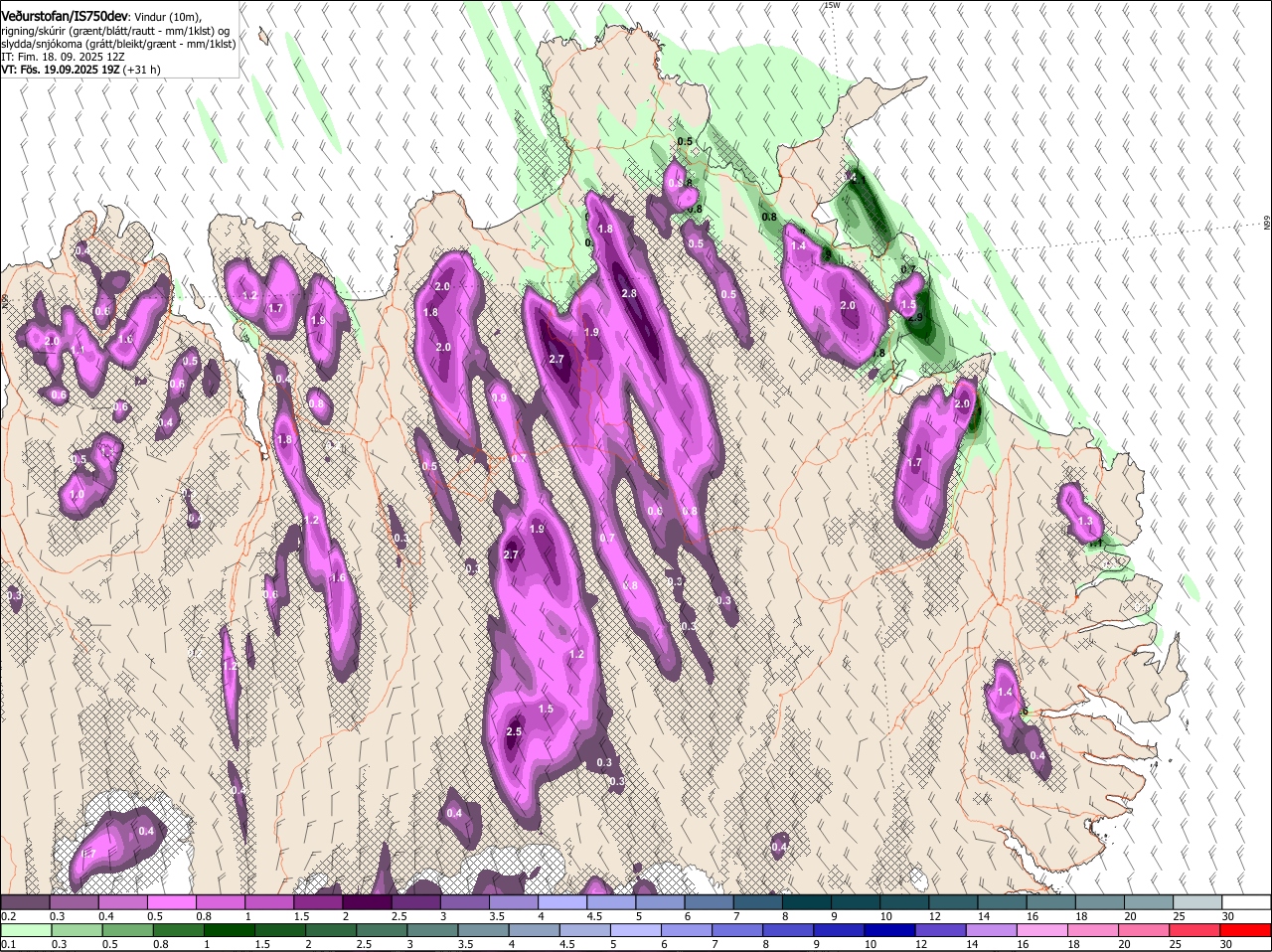1272x952 pixels.
Task: Pick lower legend green swatch starting at 0.8
Action: [179, 930]
